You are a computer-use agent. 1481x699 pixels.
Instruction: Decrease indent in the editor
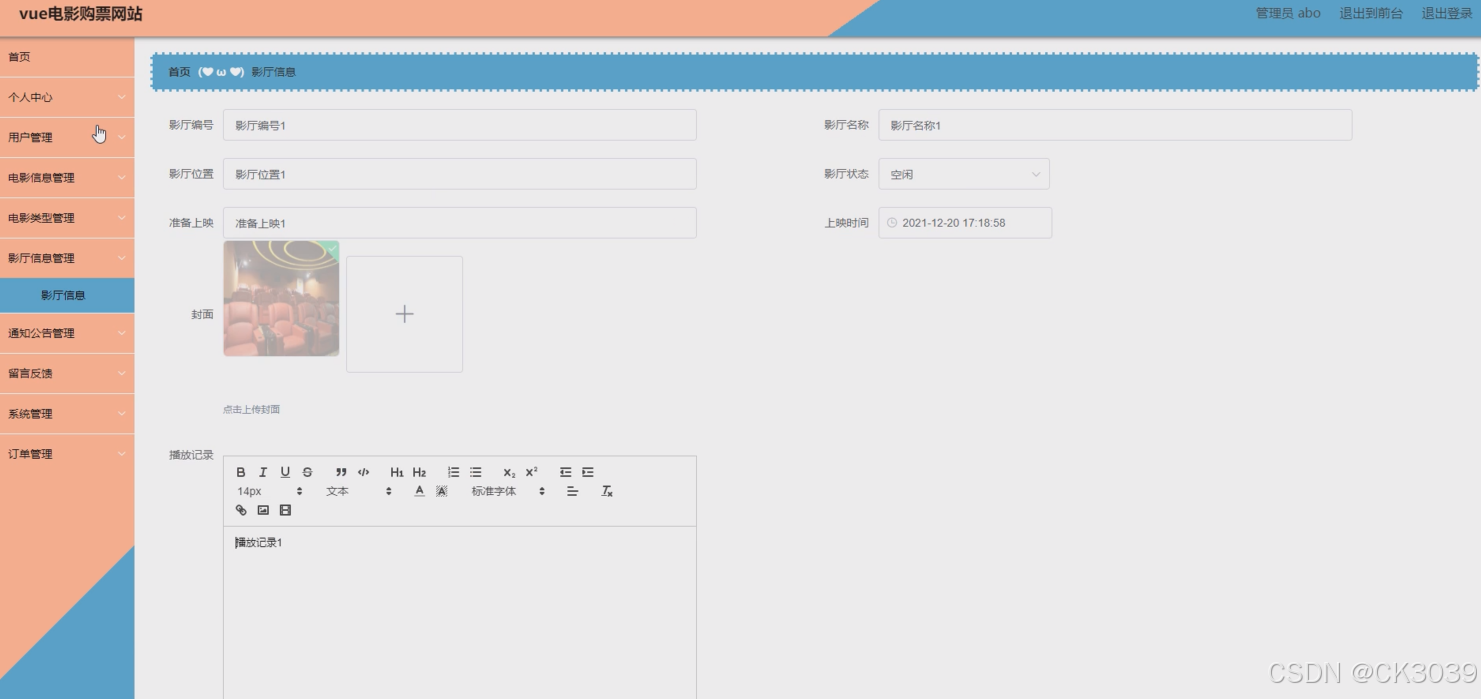(565, 472)
